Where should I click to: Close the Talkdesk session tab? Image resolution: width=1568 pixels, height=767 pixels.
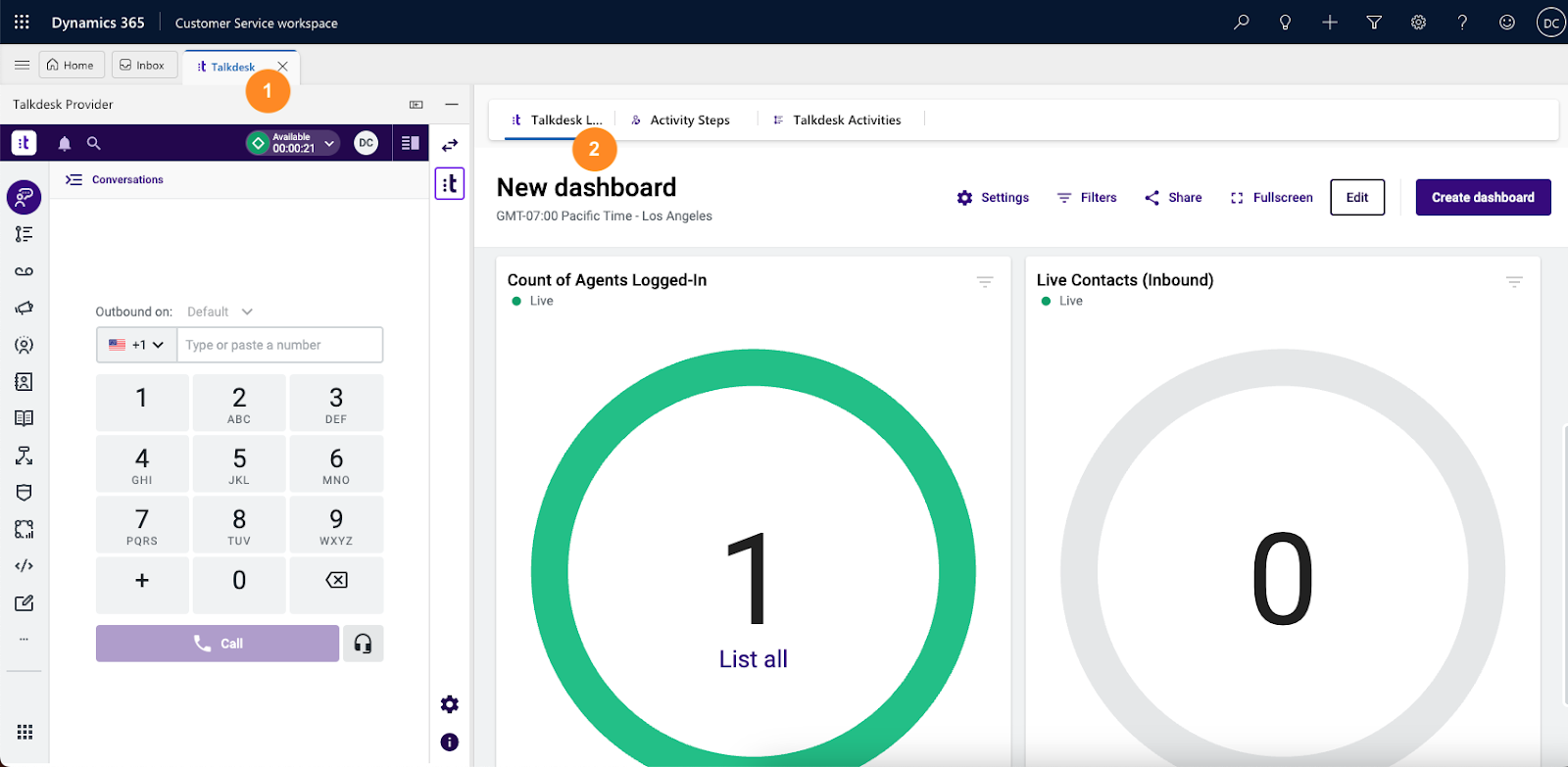pyautogui.click(x=282, y=67)
